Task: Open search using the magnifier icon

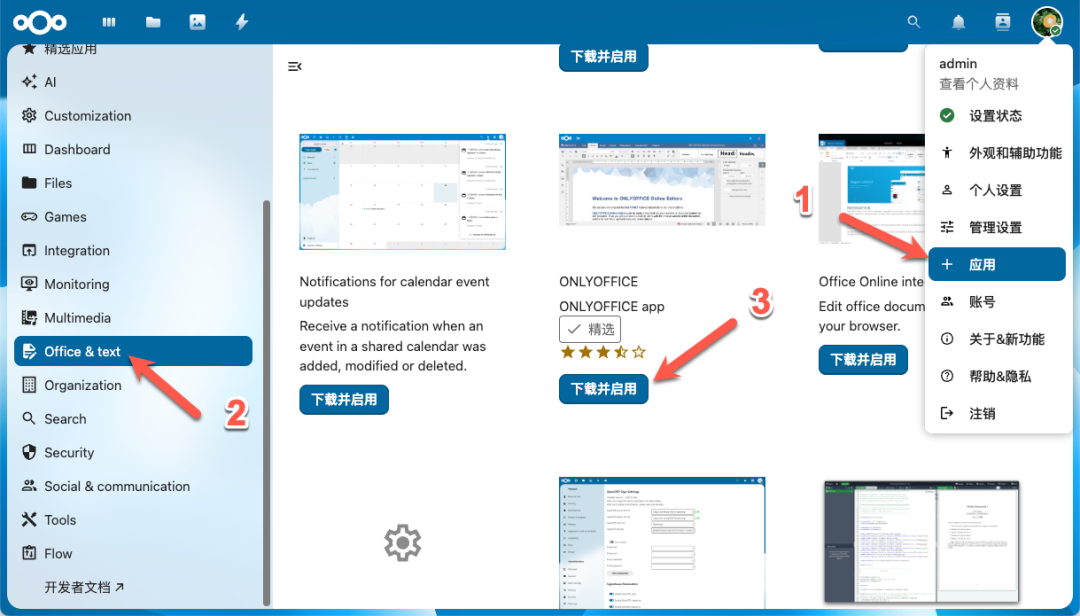Action: coord(913,21)
